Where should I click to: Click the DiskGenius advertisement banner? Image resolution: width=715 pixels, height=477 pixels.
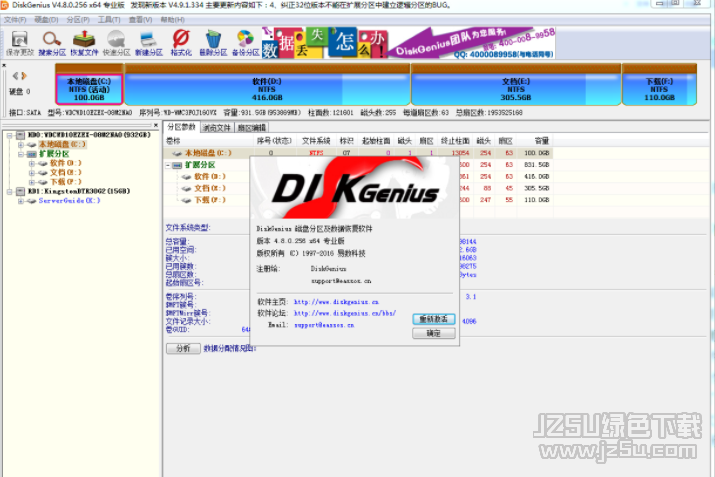click(409, 43)
